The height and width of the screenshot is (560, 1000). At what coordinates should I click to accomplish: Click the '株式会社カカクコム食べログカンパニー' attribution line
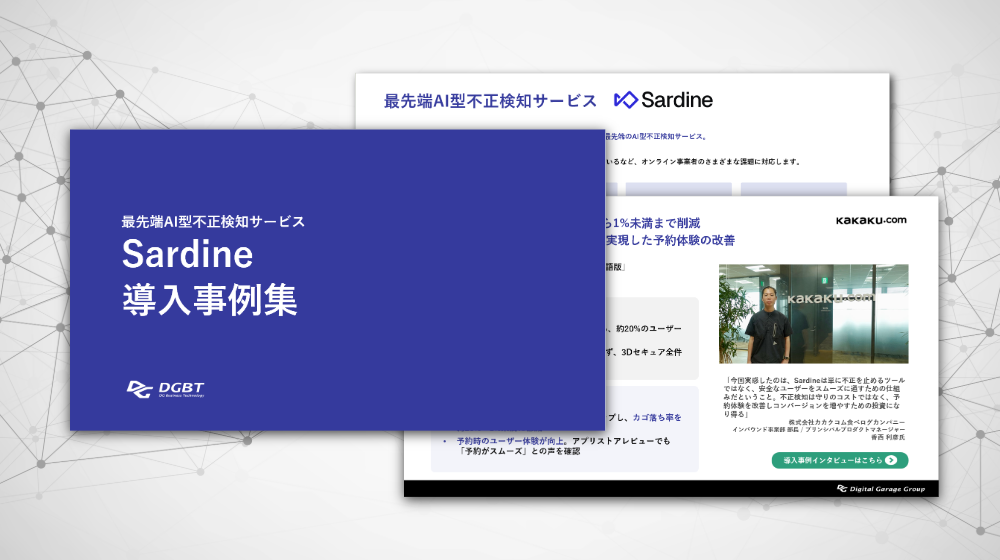(846, 422)
